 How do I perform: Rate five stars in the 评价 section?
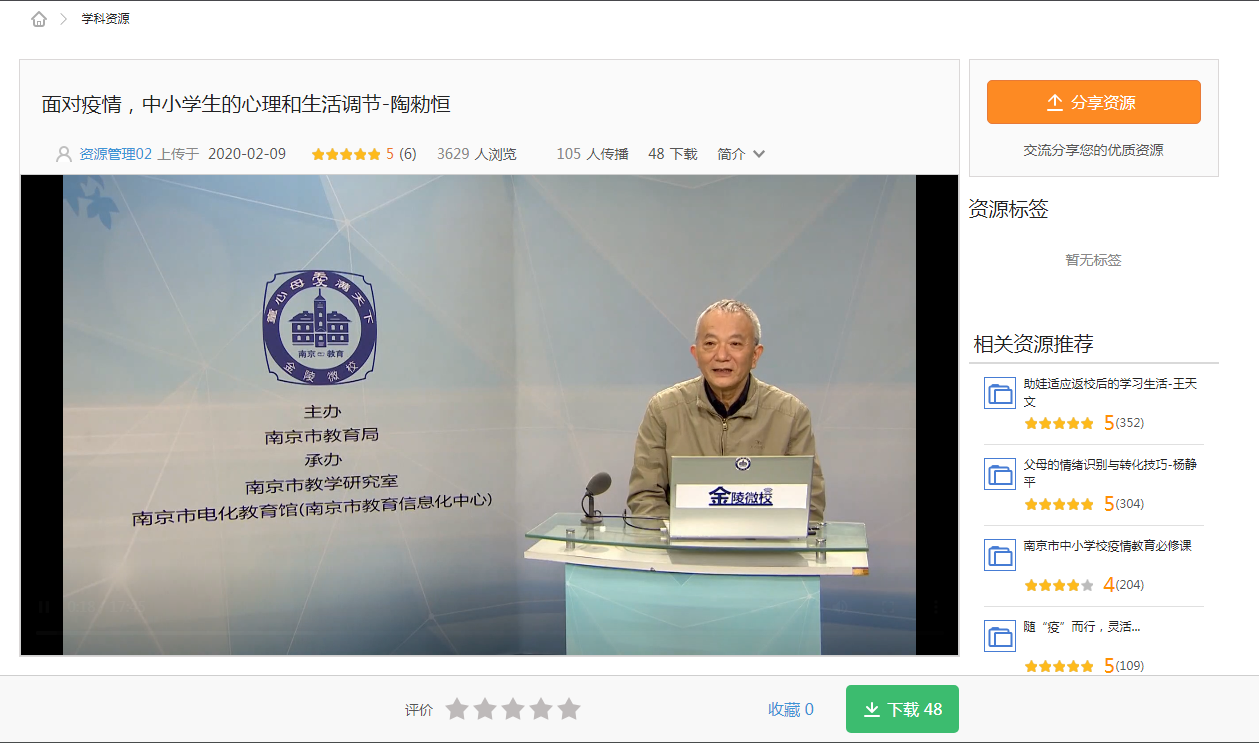(x=569, y=708)
